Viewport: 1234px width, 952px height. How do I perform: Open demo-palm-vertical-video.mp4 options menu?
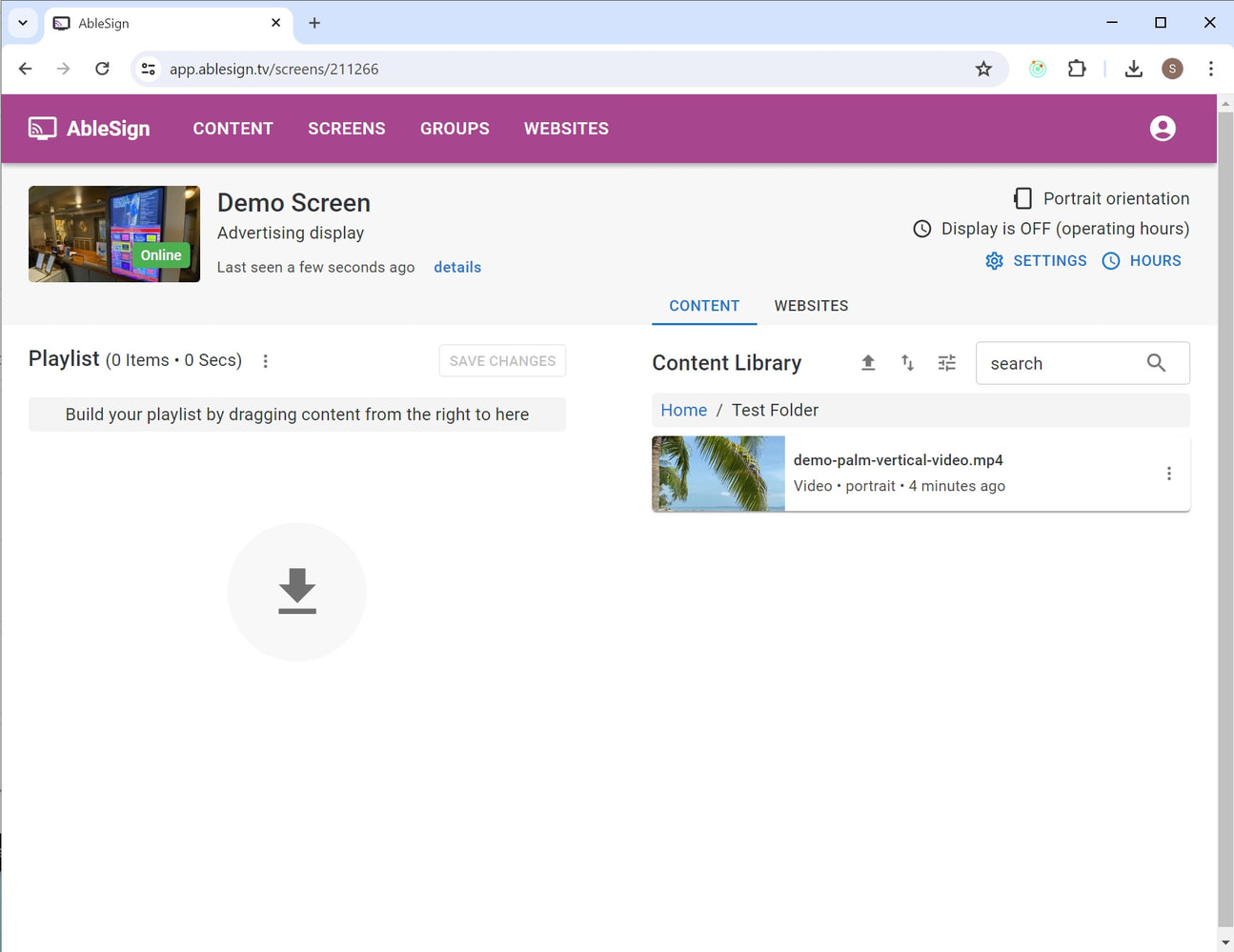click(1169, 473)
